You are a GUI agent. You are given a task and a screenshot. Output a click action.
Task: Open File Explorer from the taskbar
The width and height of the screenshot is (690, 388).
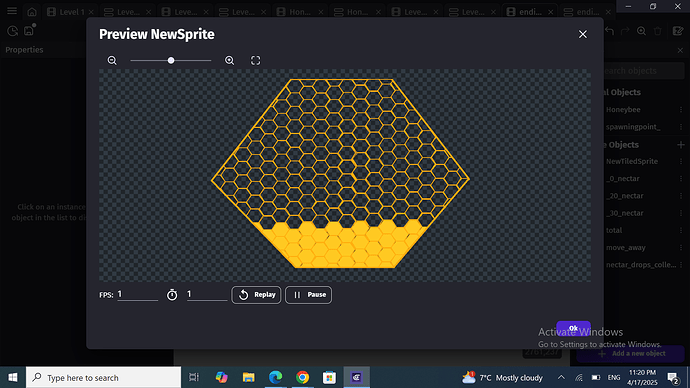point(249,377)
